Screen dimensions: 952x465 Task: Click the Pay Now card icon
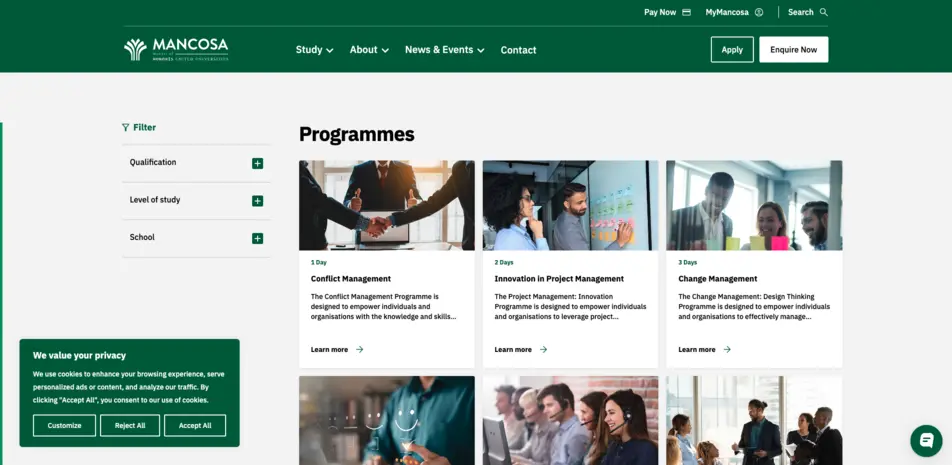pyautogui.click(x=686, y=12)
